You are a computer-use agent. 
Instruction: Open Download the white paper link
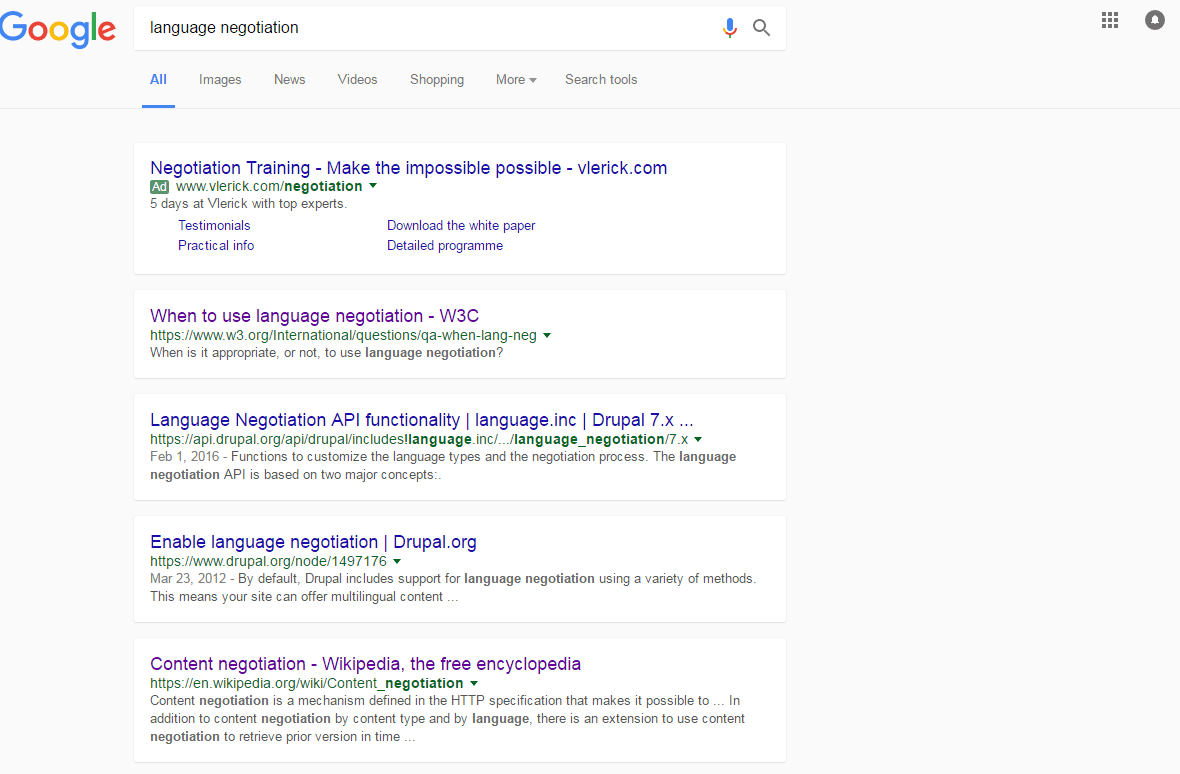461,226
